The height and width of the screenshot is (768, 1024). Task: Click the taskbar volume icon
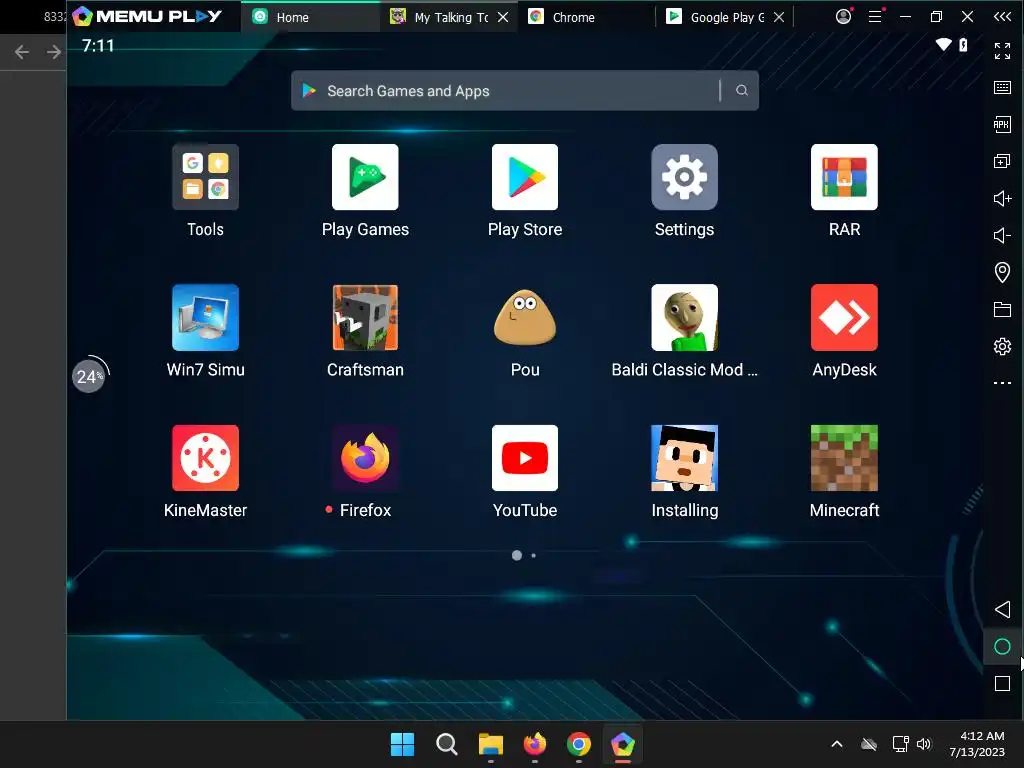click(923, 744)
